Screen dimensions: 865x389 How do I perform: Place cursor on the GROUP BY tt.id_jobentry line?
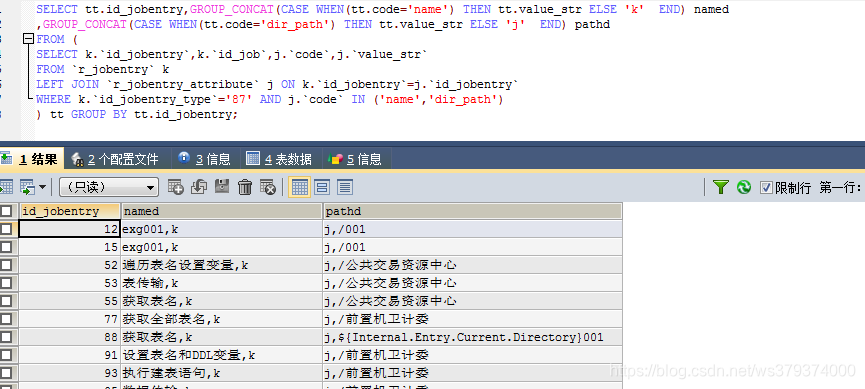click(137, 114)
